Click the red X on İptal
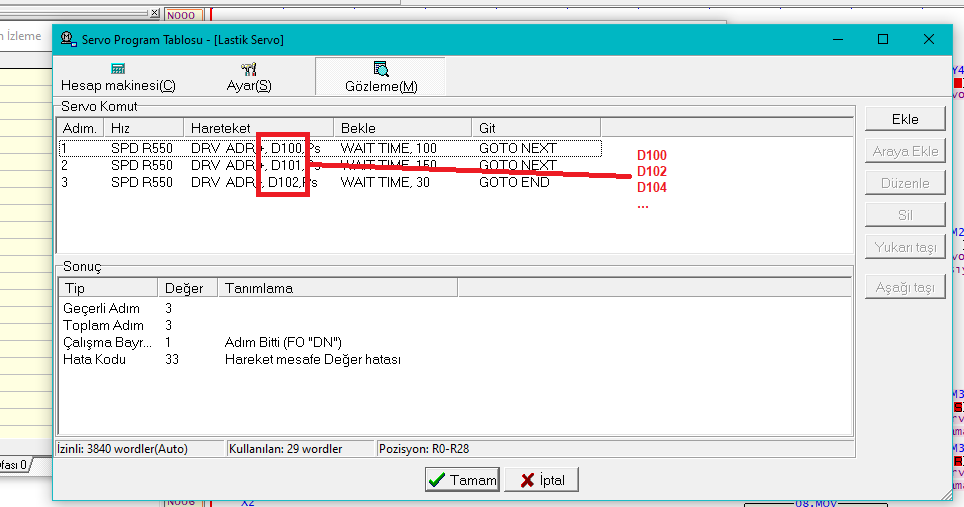This screenshot has height=507, width=964. (x=525, y=480)
